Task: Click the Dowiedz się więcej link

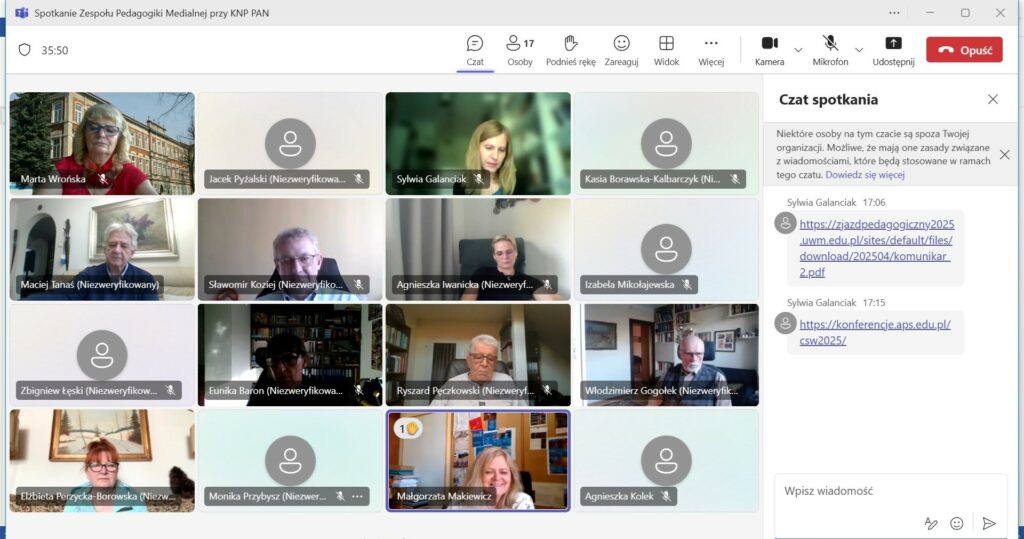Action: [865, 175]
